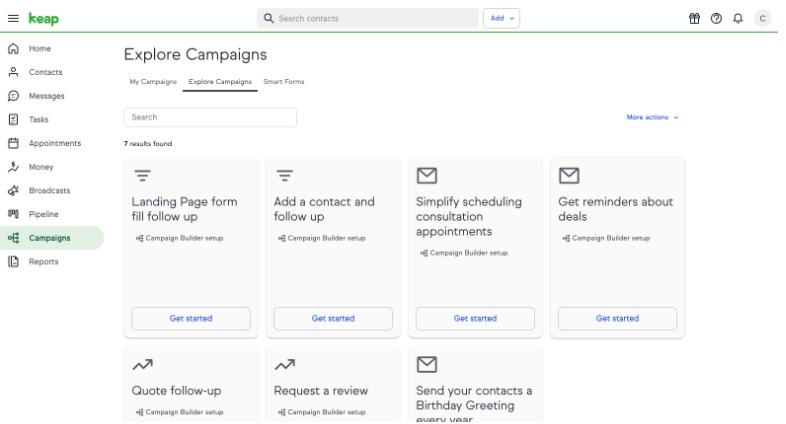This screenshot has width=786, height=424.
Task: Open the user profile avatar
Action: pyautogui.click(x=764, y=18)
